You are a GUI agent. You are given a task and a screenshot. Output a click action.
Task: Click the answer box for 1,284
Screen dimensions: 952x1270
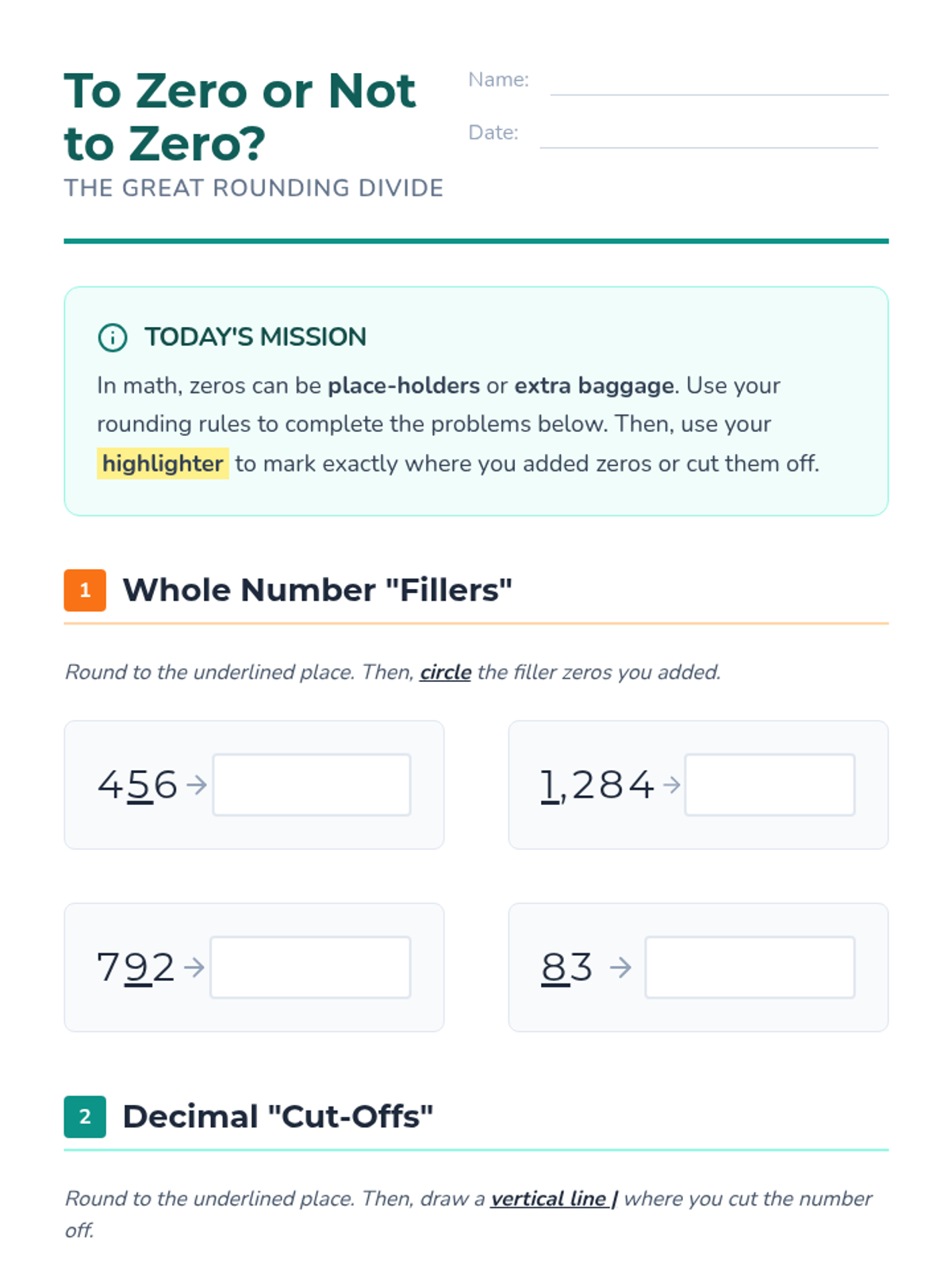[x=770, y=785]
